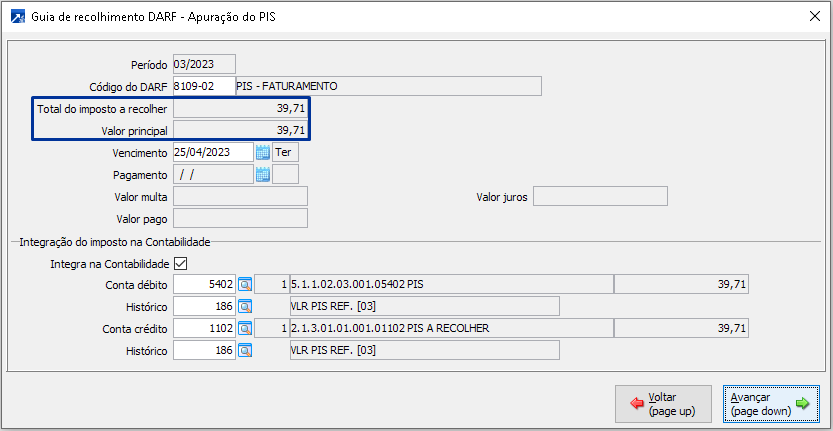
Task: Open the Vencimento calendar picker
Action: [263, 153]
